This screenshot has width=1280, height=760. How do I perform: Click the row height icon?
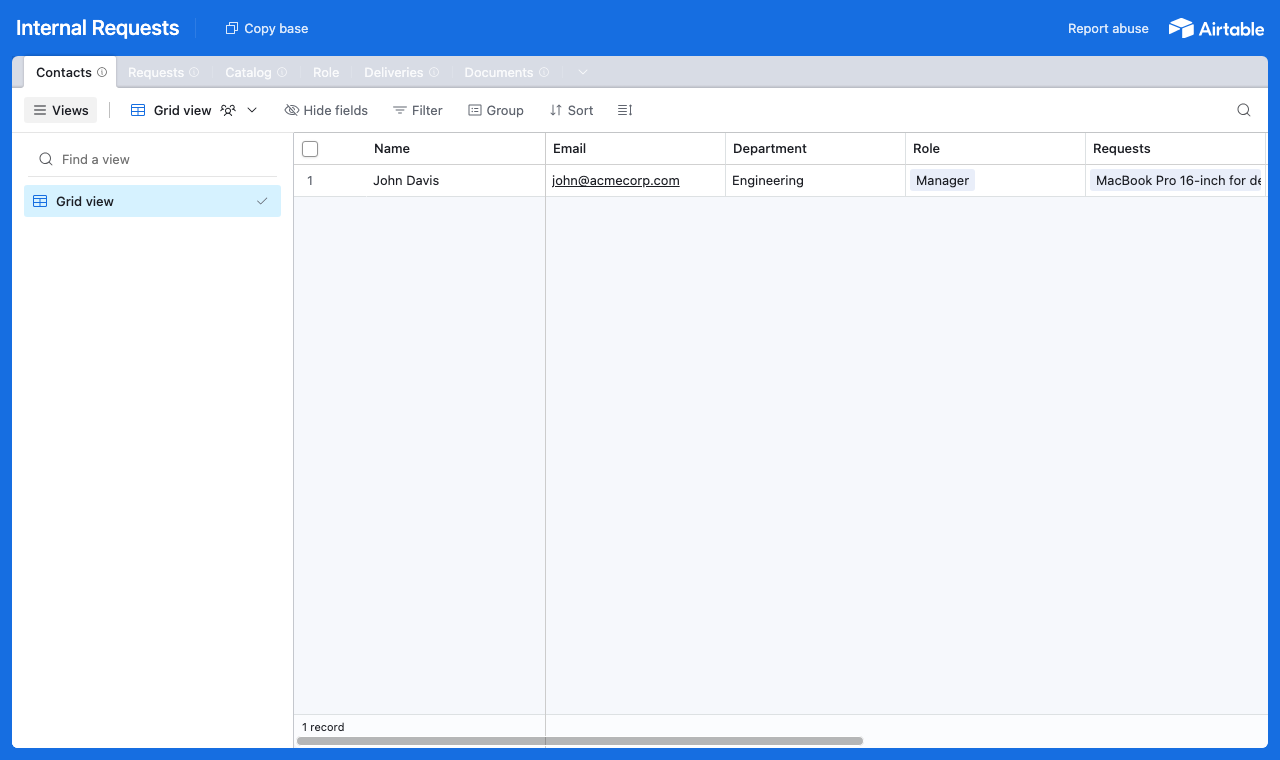(x=625, y=110)
